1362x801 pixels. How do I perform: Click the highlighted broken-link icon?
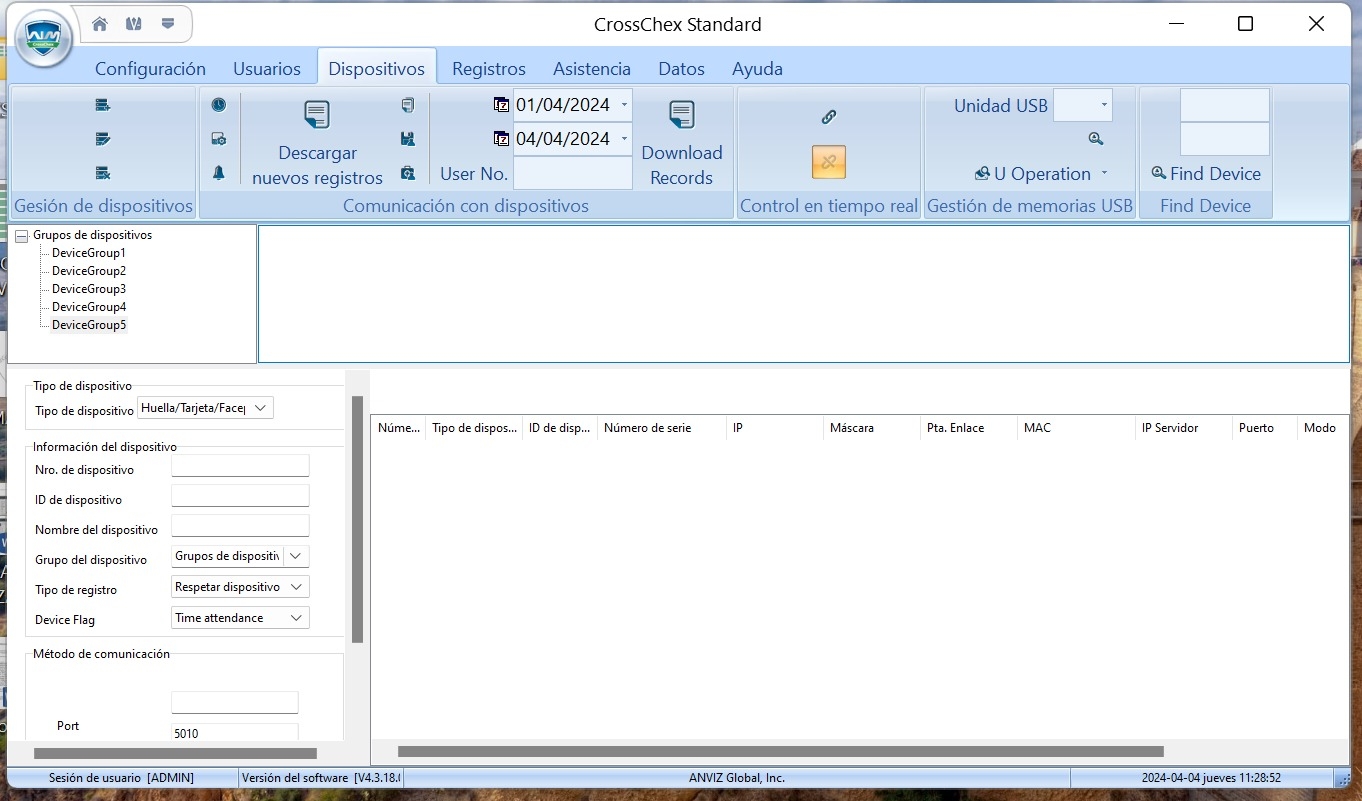coord(829,162)
